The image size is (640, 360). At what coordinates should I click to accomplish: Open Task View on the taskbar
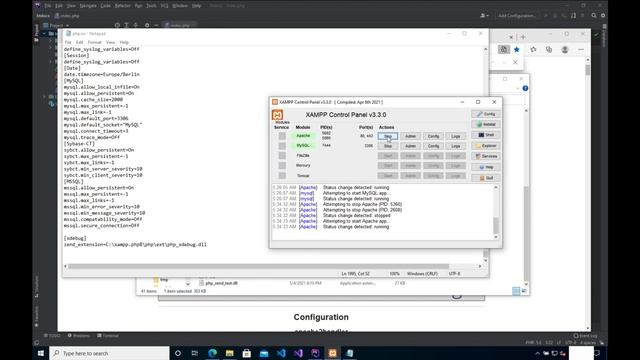click(x=195, y=353)
